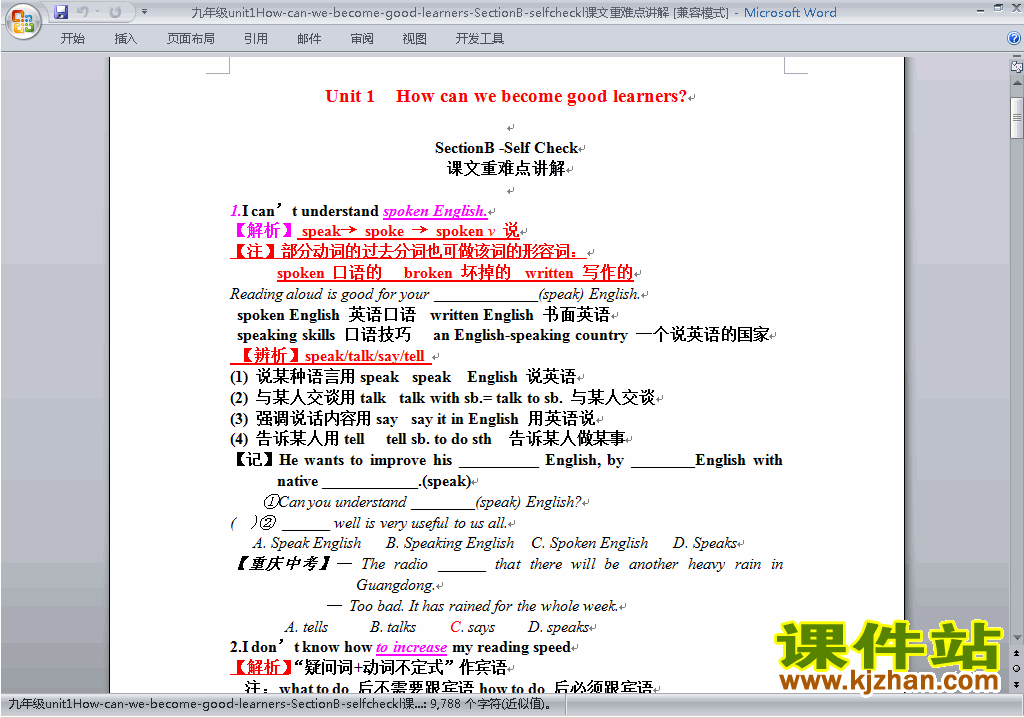Image resolution: width=1024 pixels, height=718 pixels.
Task: Go to previous page double-arrow button
Action: point(1017,653)
